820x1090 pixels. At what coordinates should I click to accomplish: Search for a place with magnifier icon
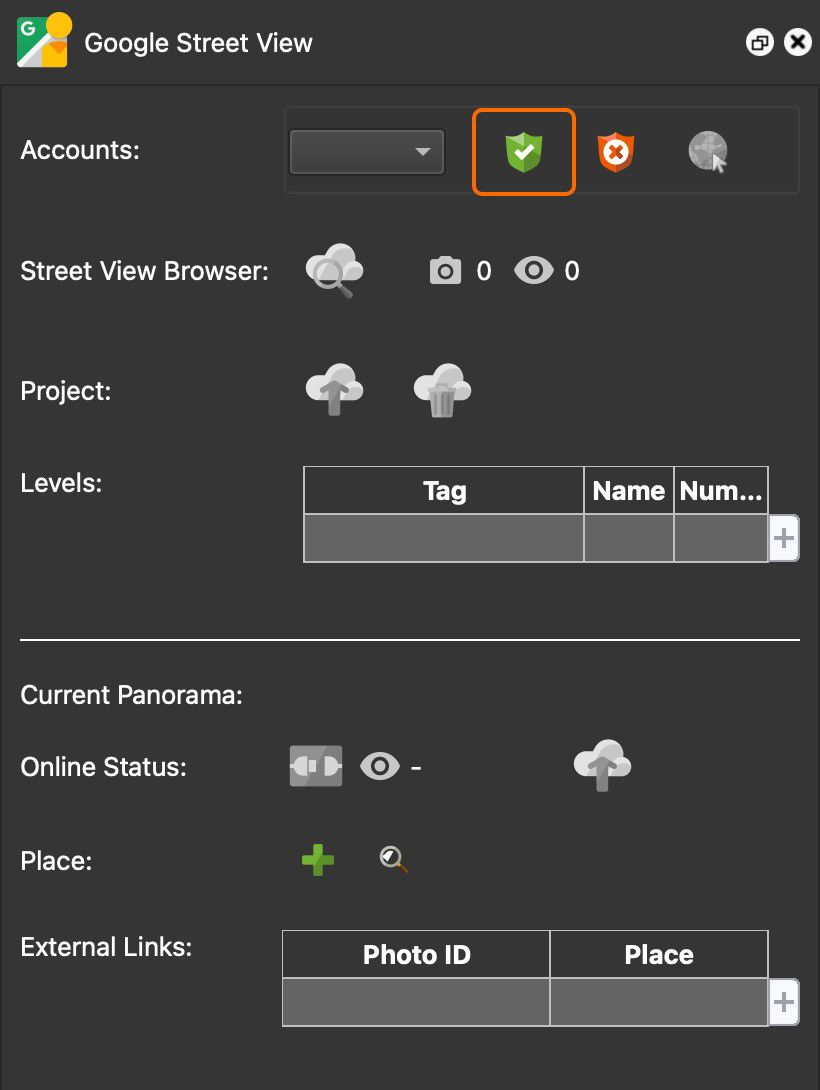click(x=393, y=859)
